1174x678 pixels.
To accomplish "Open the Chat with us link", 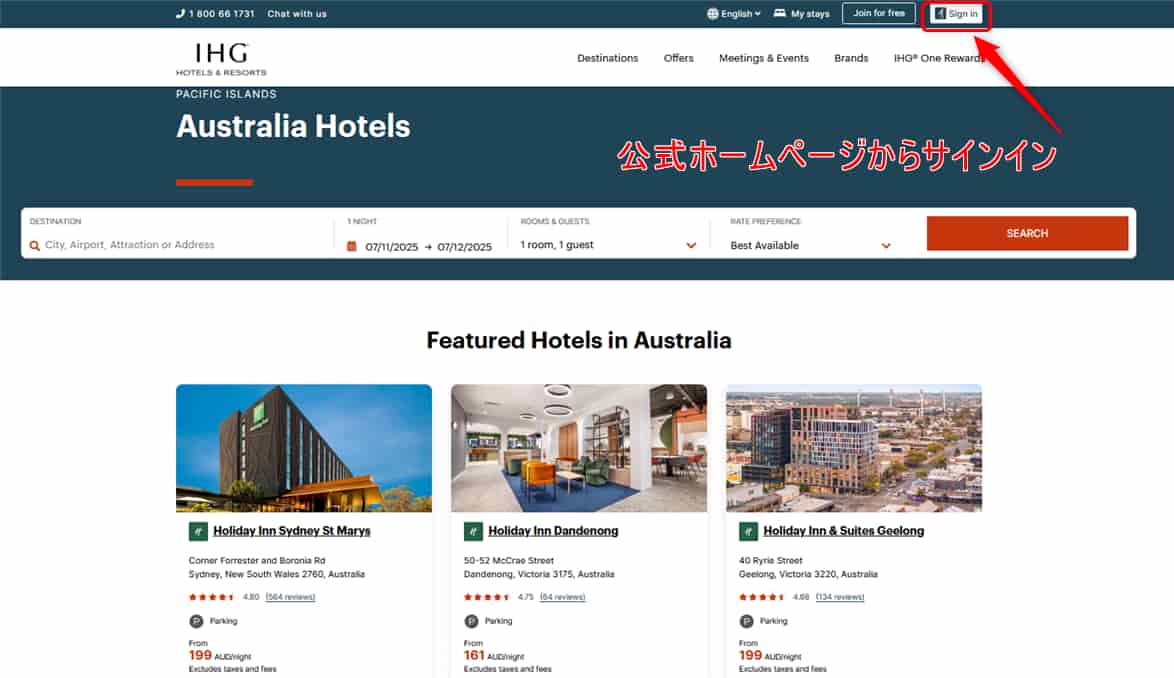I will tap(296, 13).
